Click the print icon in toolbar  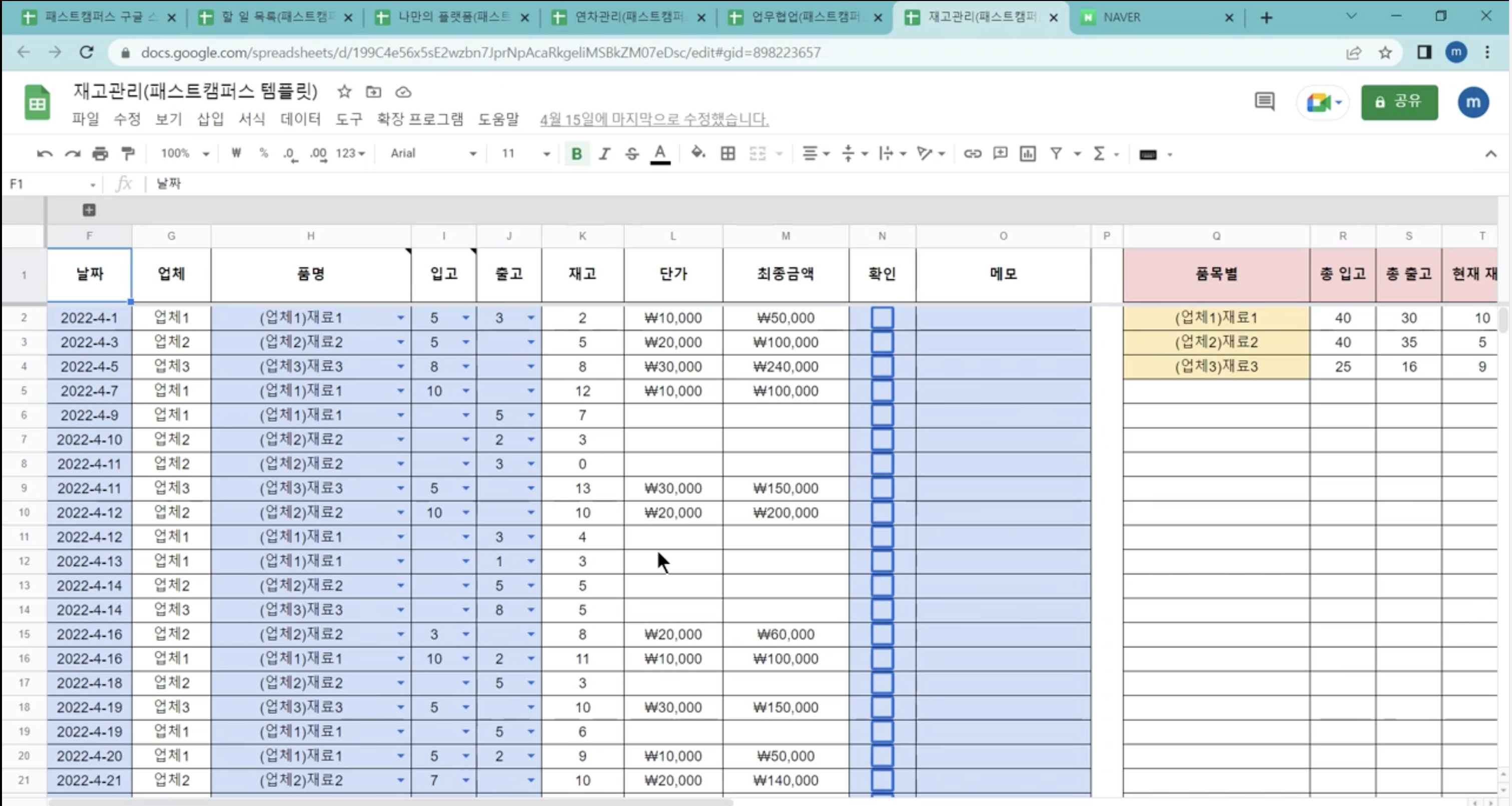tap(101, 154)
